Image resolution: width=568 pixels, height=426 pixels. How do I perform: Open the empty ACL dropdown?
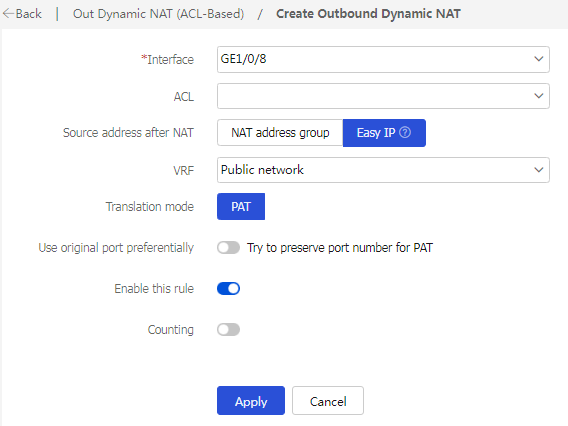pos(383,96)
